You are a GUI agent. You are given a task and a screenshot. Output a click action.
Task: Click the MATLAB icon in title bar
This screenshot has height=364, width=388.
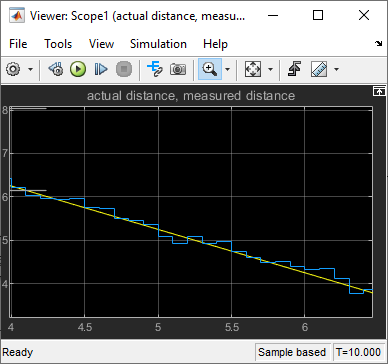[17, 15]
